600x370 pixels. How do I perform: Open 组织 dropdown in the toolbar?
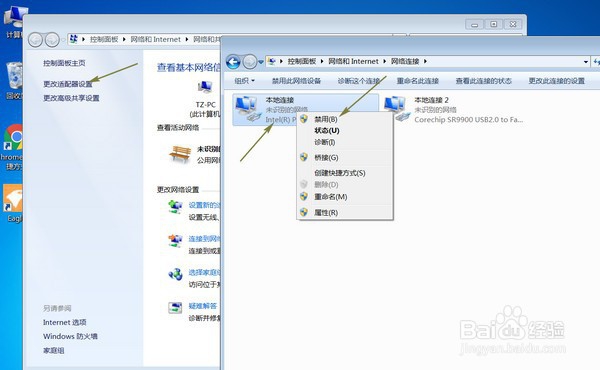[245, 81]
